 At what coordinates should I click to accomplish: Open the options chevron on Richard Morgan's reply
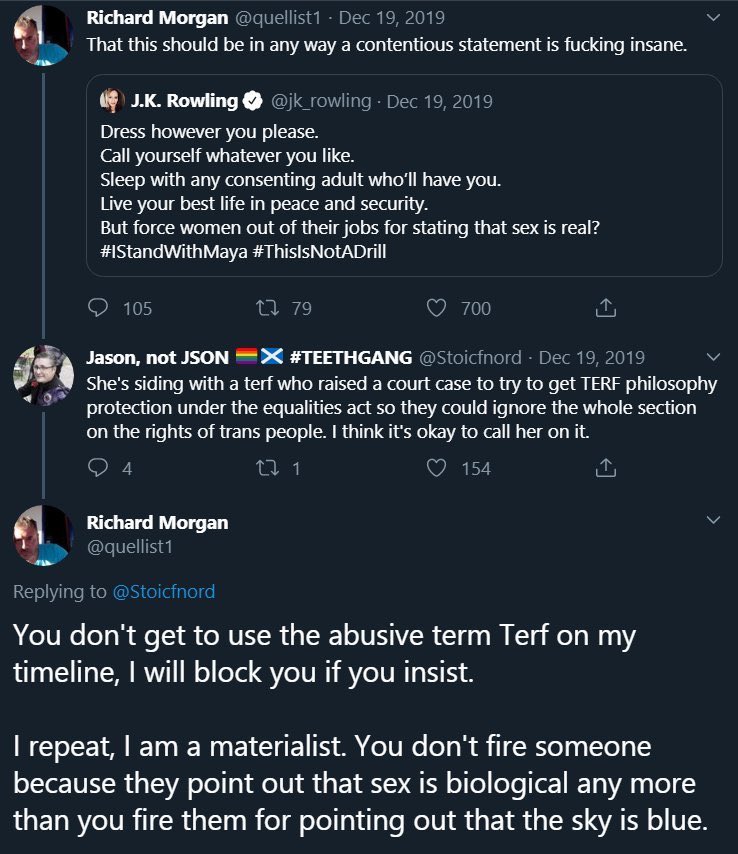(x=713, y=520)
